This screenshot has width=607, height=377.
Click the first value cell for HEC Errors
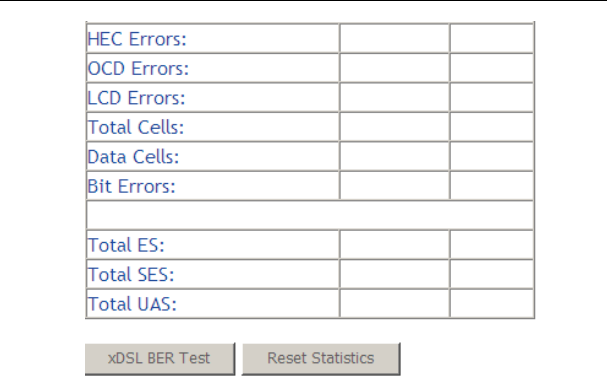[394, 38]
